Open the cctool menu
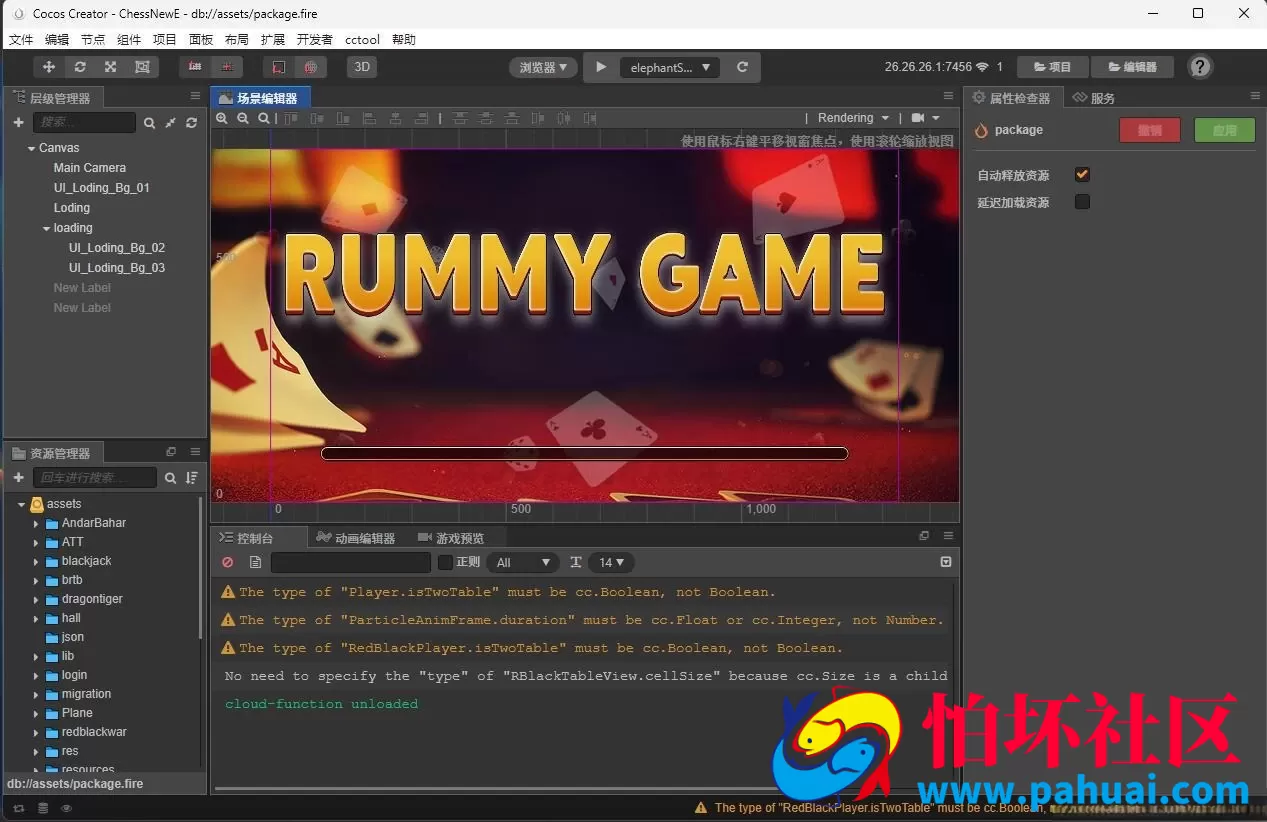Image resolution: width=1267 pixels, height=822 pixels. point(363,40)
